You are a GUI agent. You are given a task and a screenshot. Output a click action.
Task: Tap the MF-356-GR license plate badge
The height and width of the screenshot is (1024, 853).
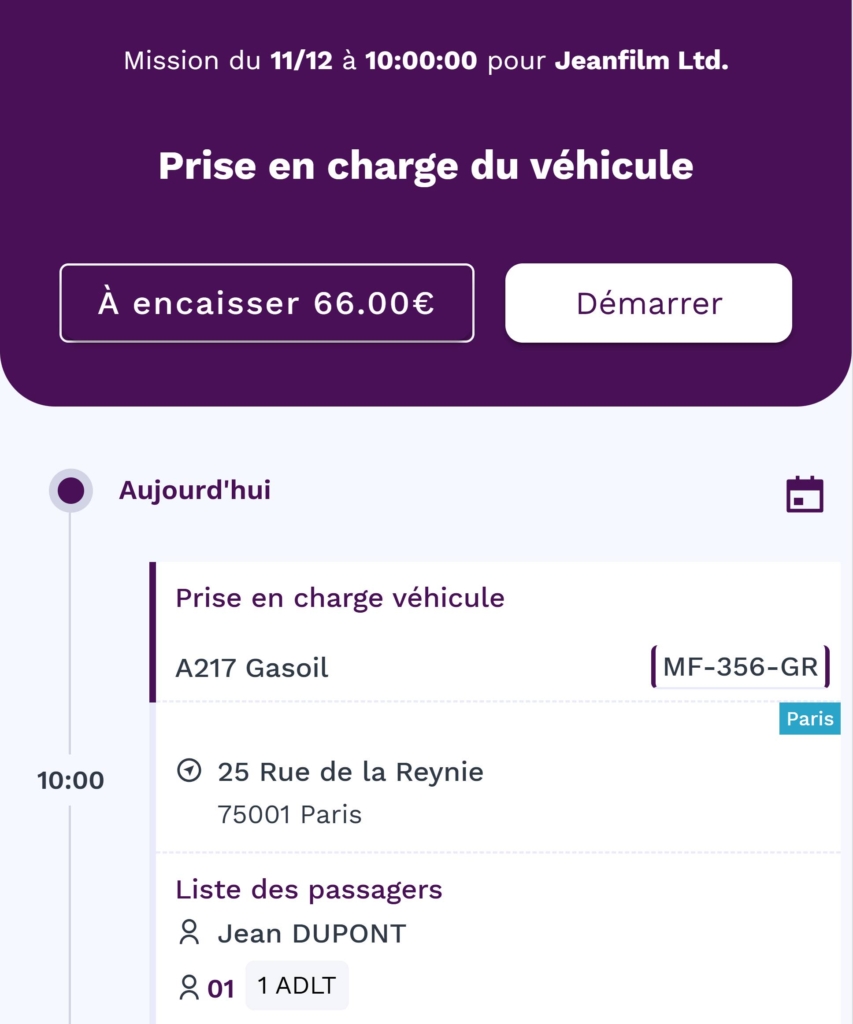740,667
